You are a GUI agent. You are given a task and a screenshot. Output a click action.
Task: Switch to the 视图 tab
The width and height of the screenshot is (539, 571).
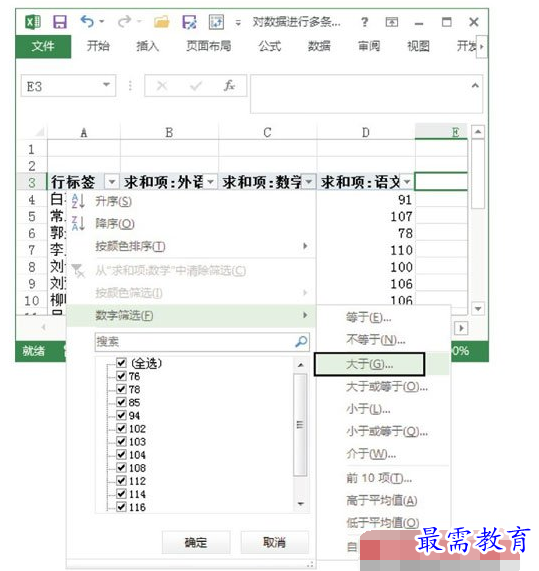click(x=418, y=46)
